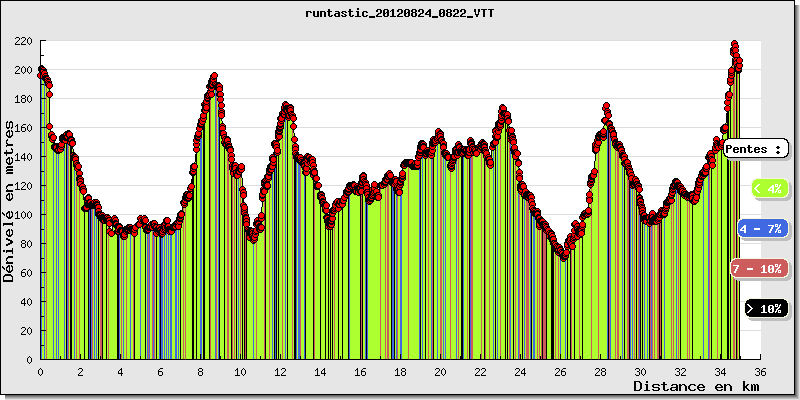Click the blue '4 - 7%' slope legend badge

coord(762,229)
